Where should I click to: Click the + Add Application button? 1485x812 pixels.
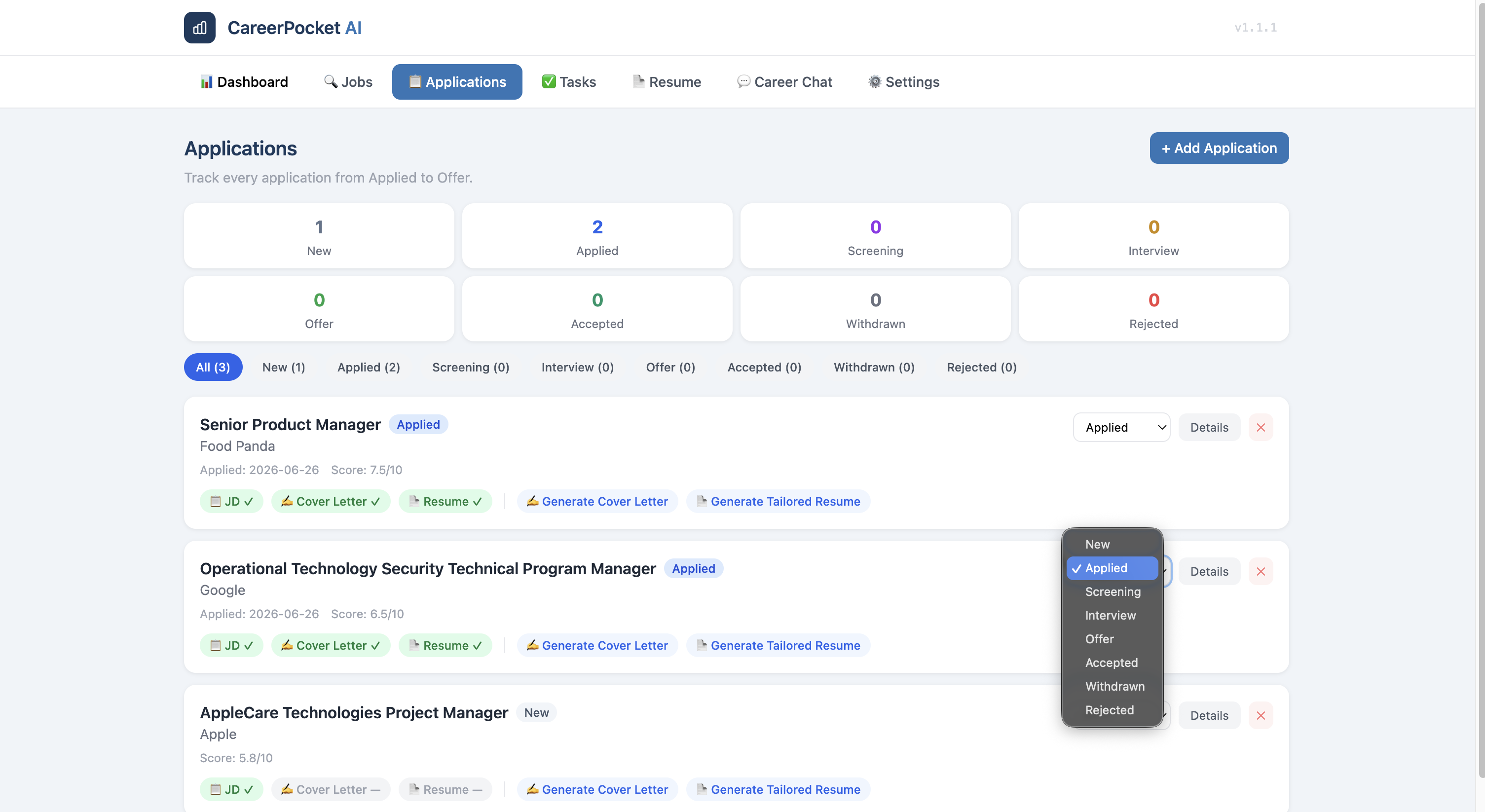click(x=1219, y=148)
